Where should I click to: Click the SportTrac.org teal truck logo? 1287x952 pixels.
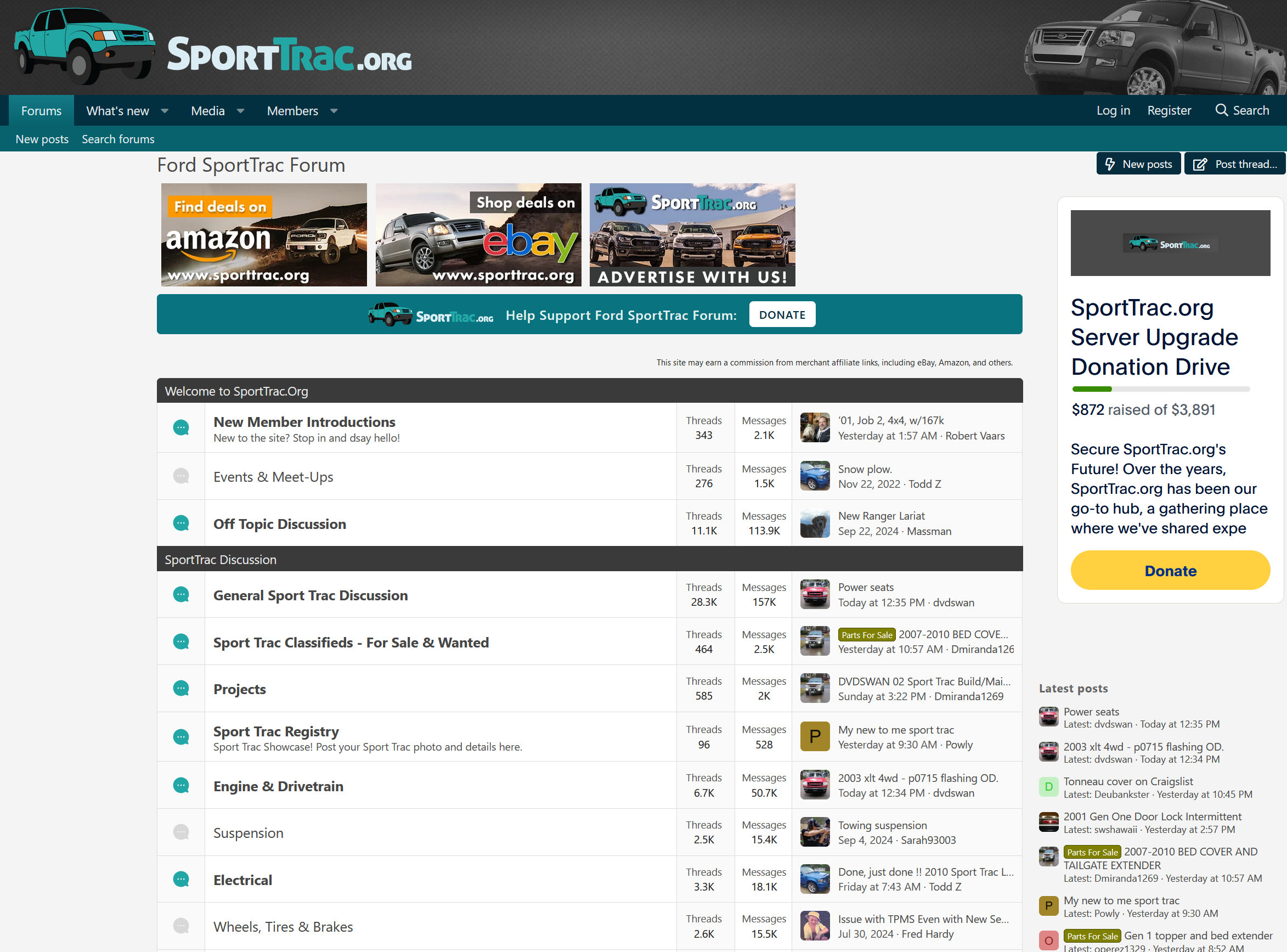point(83,46)
